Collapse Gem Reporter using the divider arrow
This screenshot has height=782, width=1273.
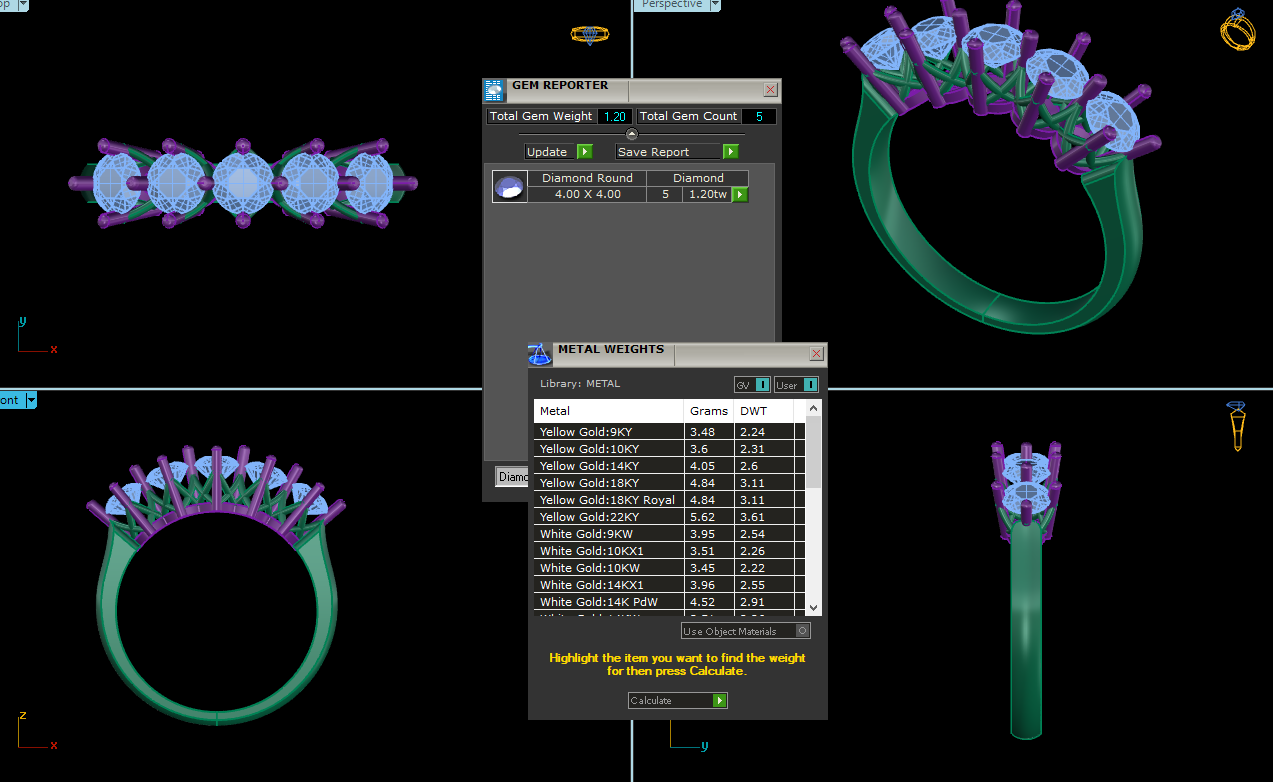631,134
